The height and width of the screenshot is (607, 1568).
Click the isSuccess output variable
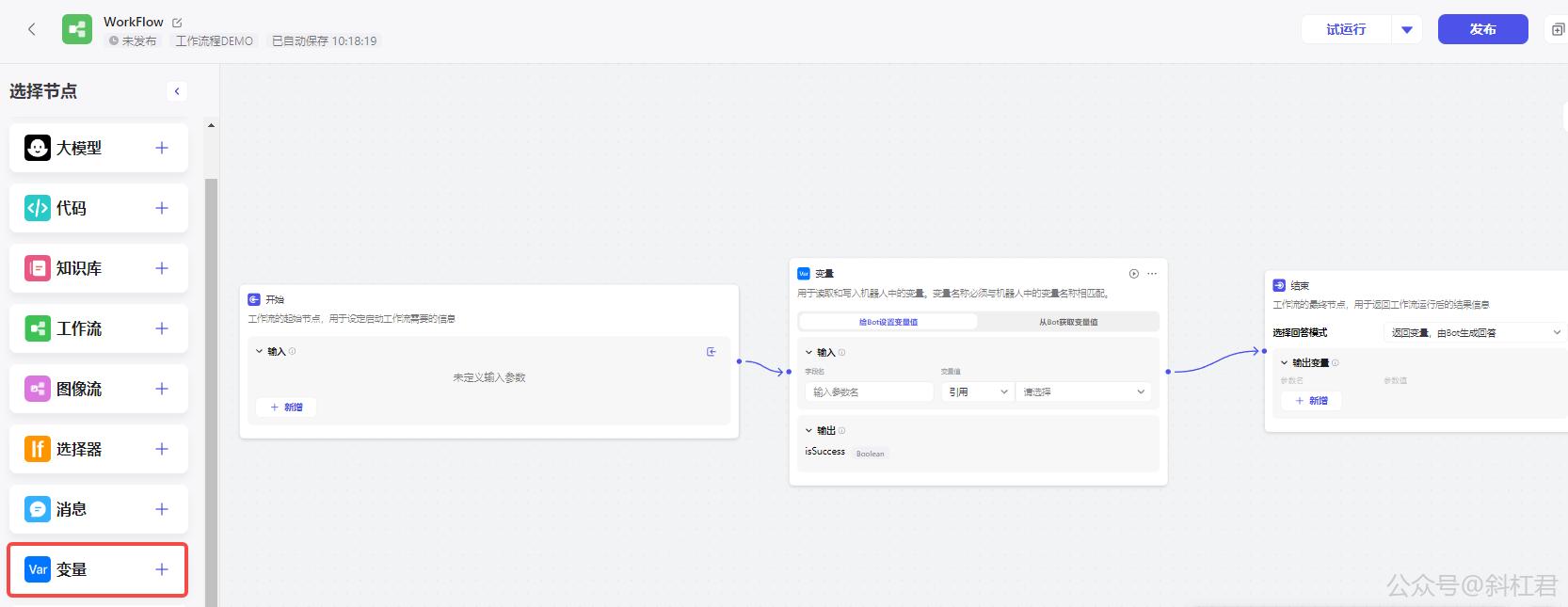coord(825,452)
